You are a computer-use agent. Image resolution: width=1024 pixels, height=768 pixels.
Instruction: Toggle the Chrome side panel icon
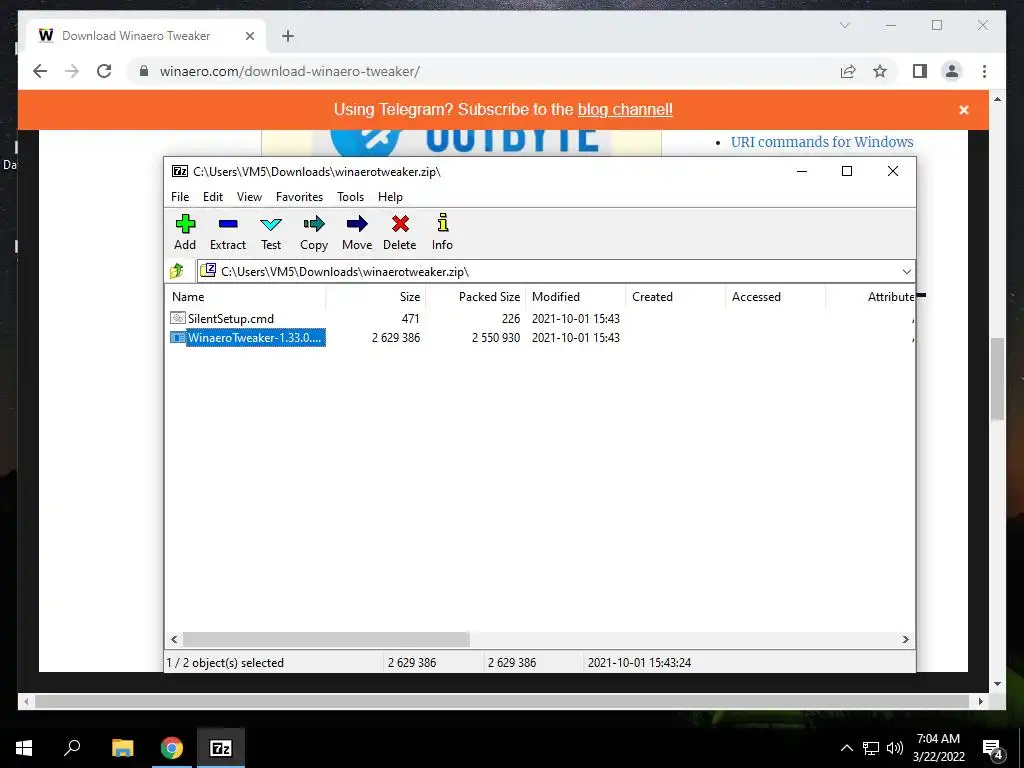pyautogui.click(x=920, y=71)
